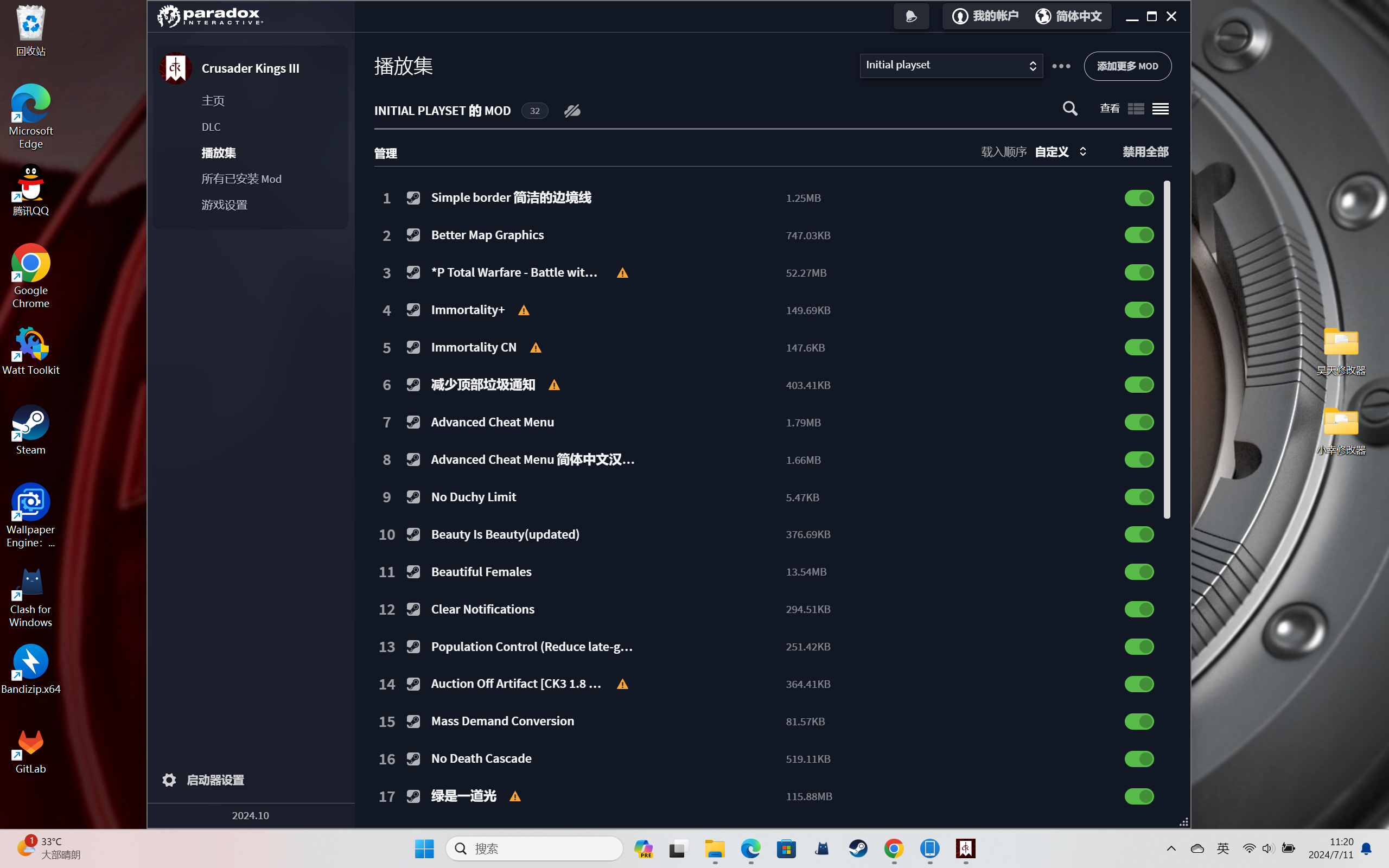Viewport: 1389px width, 868px height.
Task: Click 禁用全部 to disable all mods
Action: [x=1145, y=152]
